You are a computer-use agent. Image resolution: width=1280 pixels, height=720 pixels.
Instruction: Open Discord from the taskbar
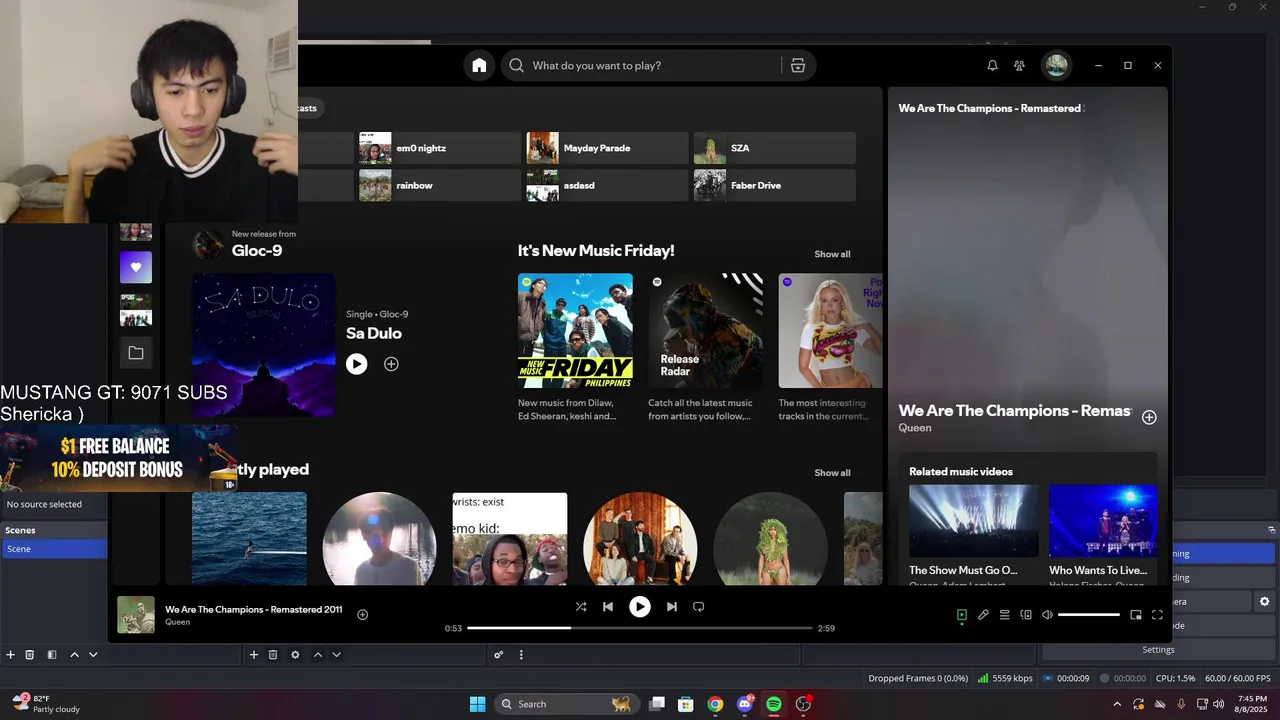tap(745, 704)
